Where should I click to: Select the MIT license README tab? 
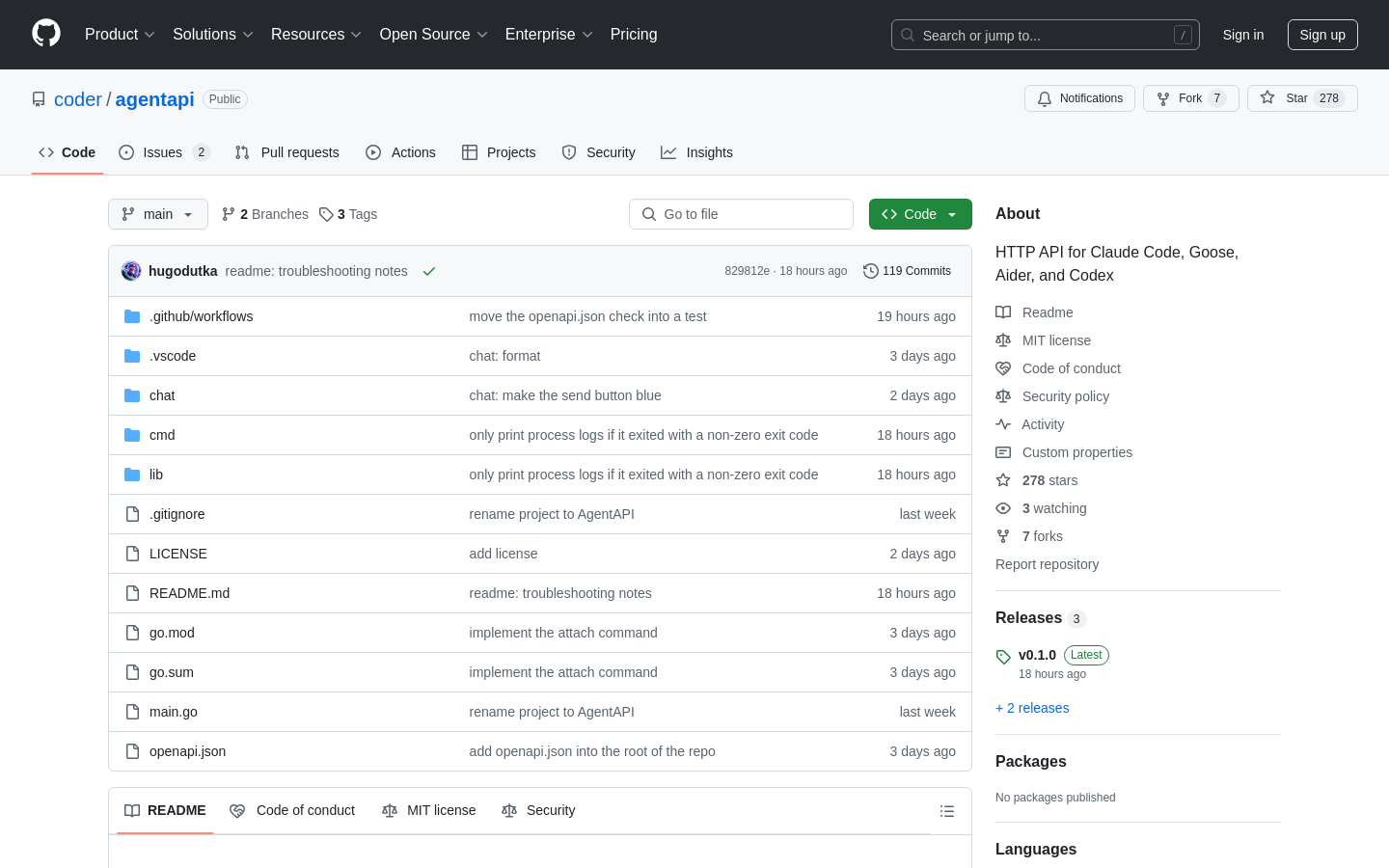click(429, 810)
